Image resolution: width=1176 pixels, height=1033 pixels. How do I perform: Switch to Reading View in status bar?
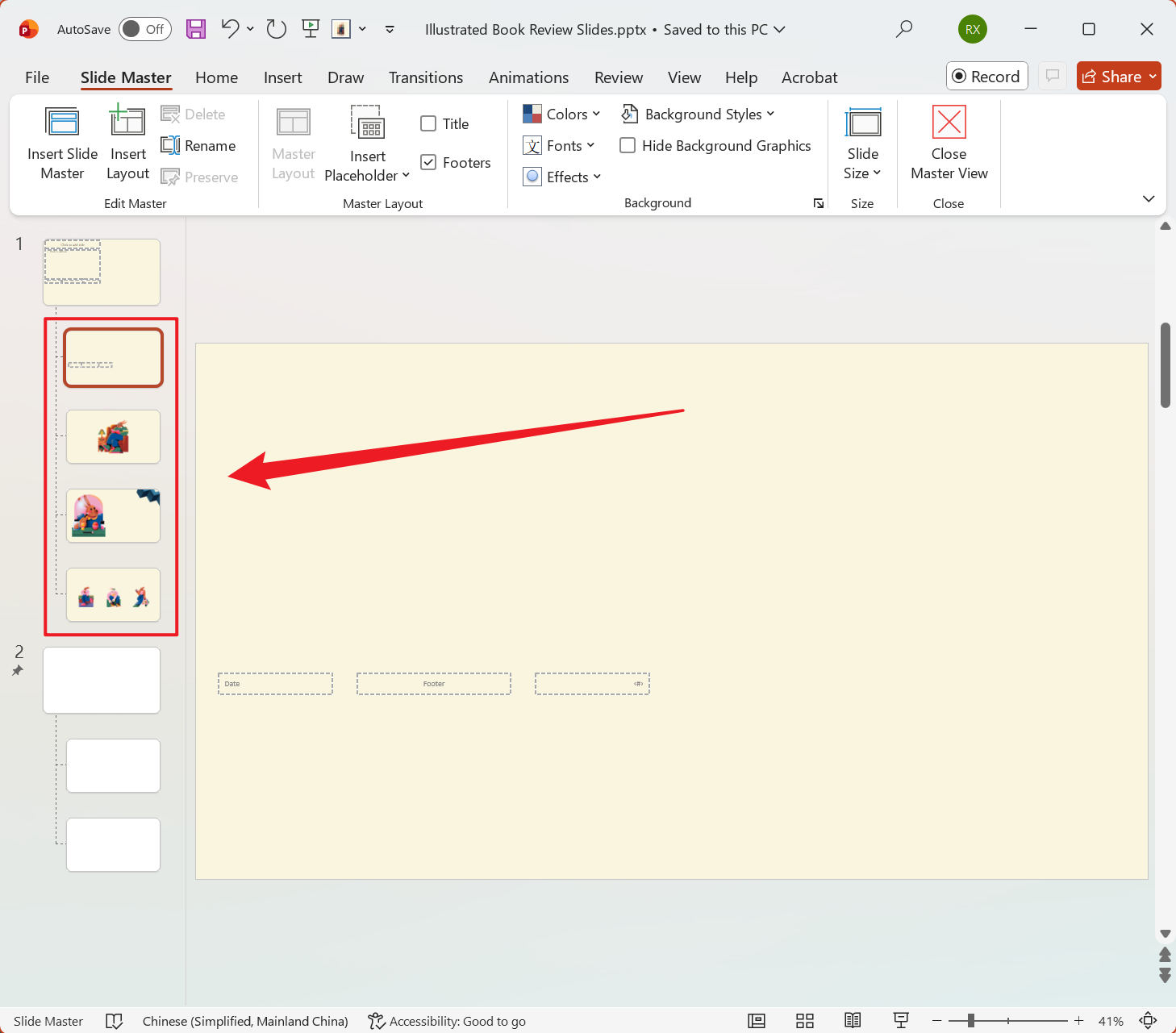click(x=853, y=1021)
